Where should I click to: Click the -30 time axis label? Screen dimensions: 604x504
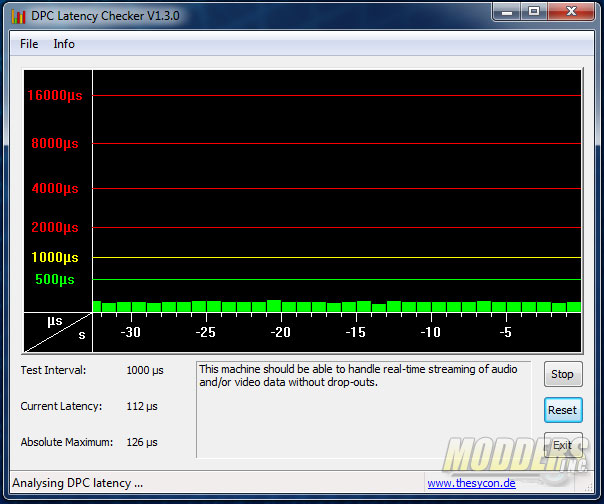(131, 332)
